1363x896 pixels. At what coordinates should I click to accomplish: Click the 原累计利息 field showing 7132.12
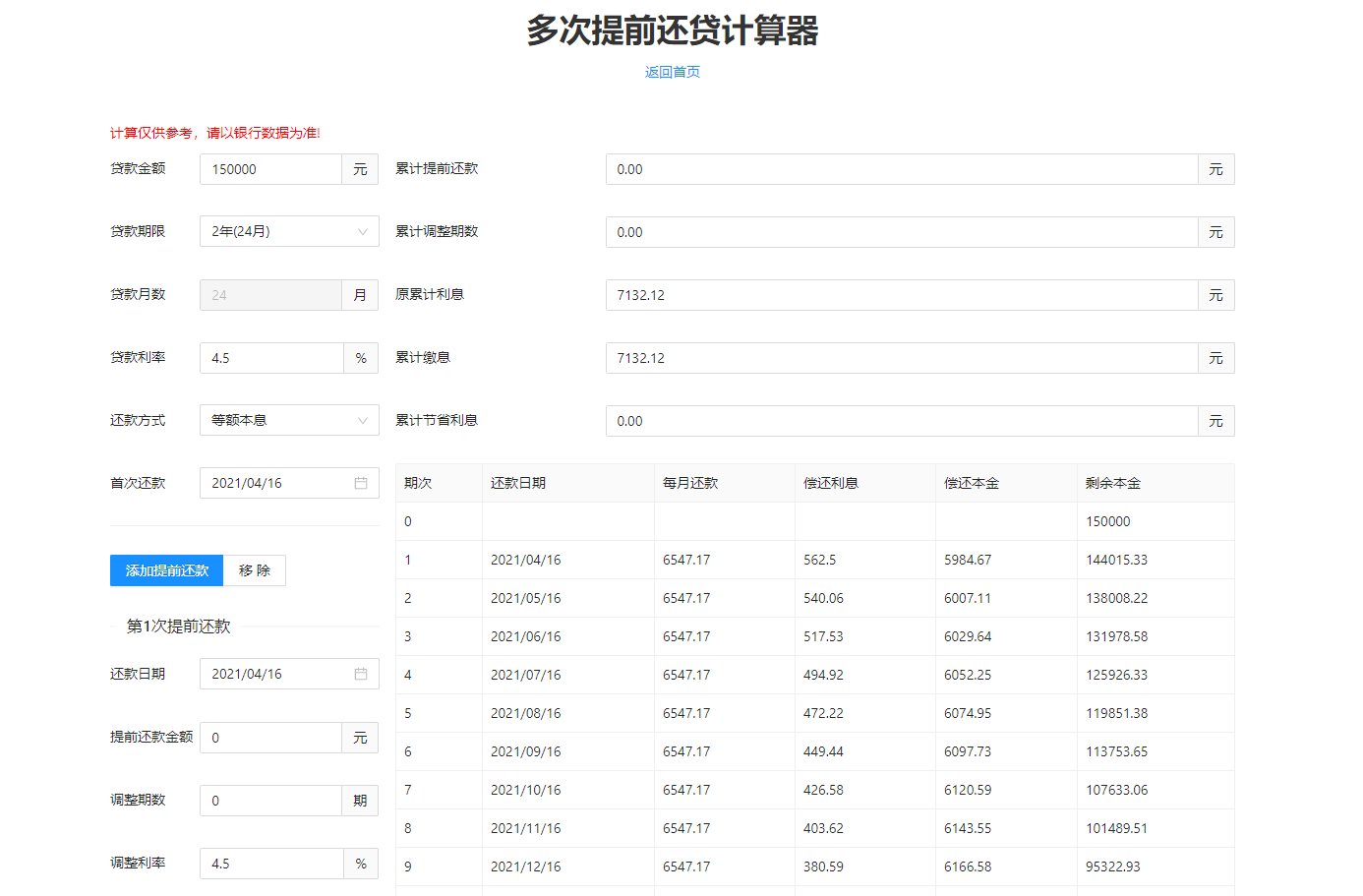(x=901, y=295)
